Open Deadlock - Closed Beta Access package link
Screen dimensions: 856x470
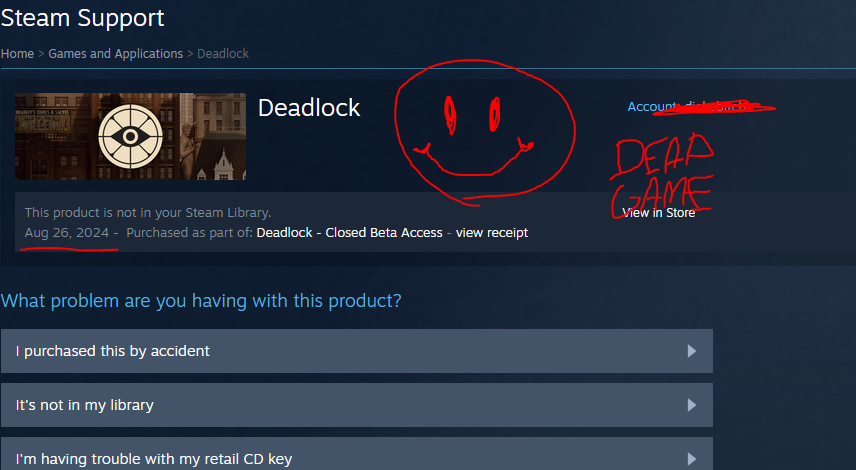pyautogui.click(x=349, y=233)
